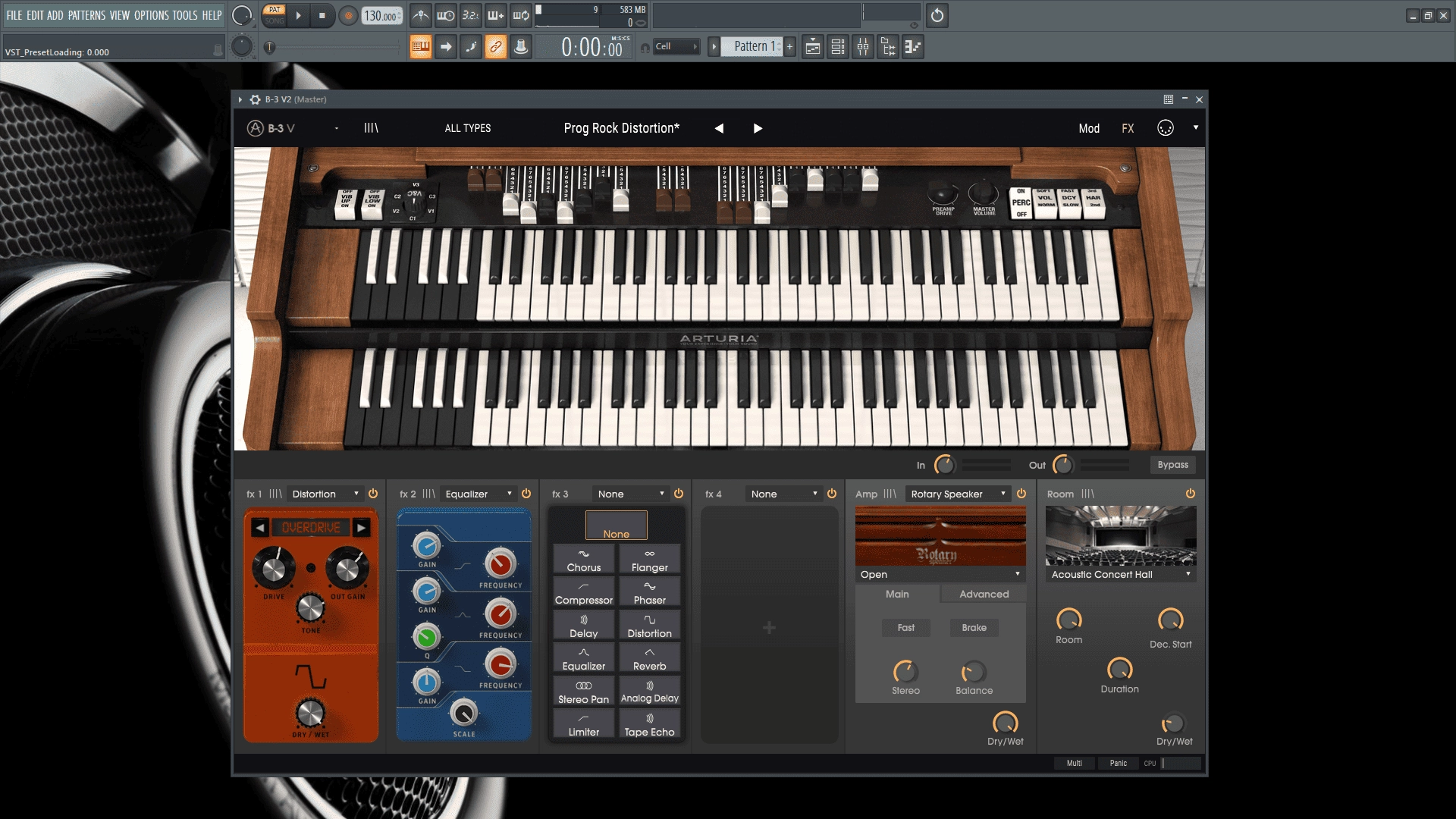Toggle wait for input before playing
1456x819 pixels.
coord(446,15)
